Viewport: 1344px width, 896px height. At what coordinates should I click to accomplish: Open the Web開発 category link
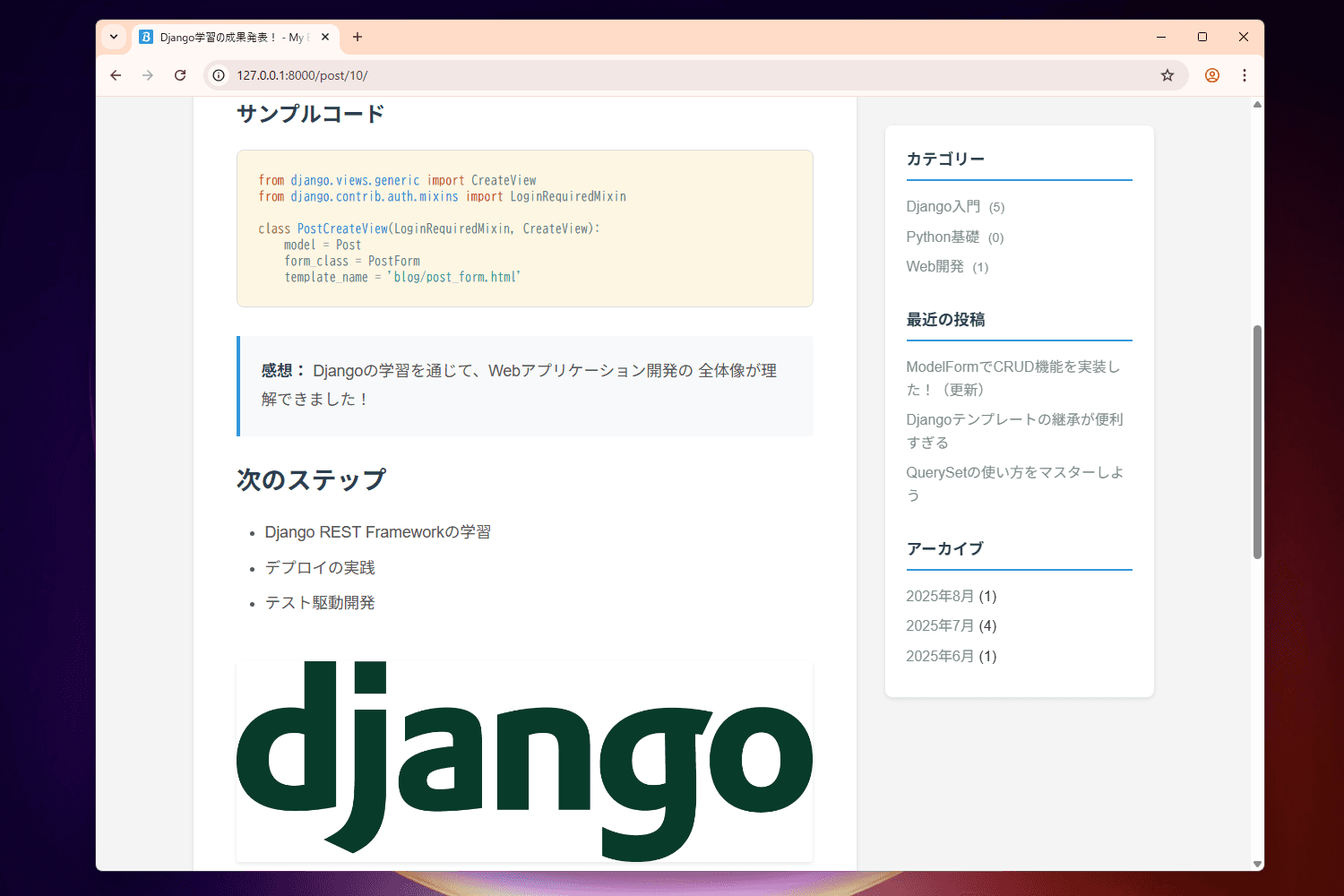click(x=935, y=267)
